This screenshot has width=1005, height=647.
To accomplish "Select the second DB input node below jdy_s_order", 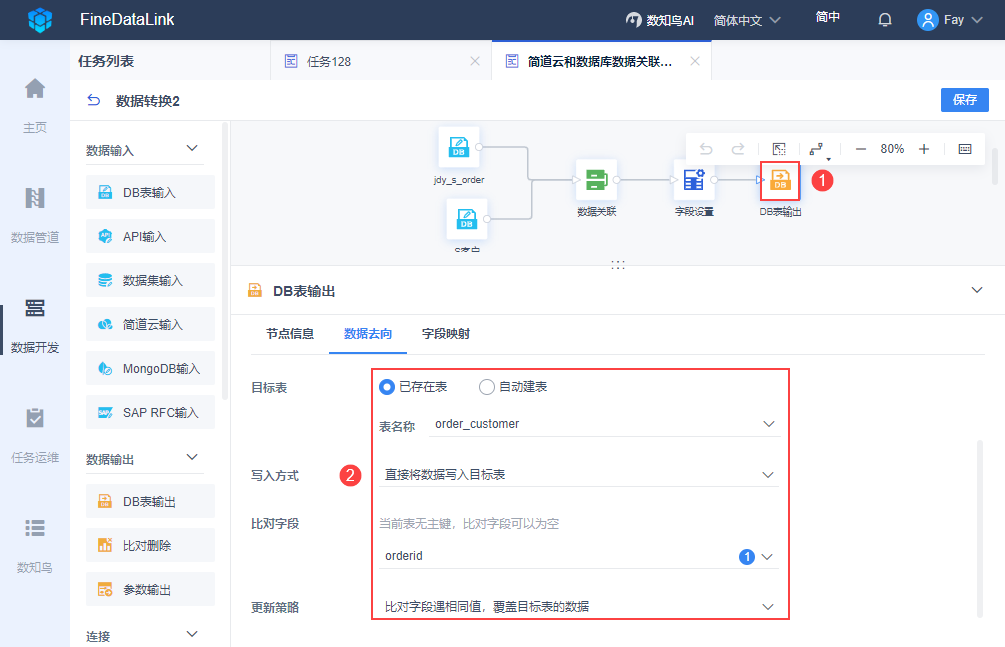I will (x=467, y=219).
